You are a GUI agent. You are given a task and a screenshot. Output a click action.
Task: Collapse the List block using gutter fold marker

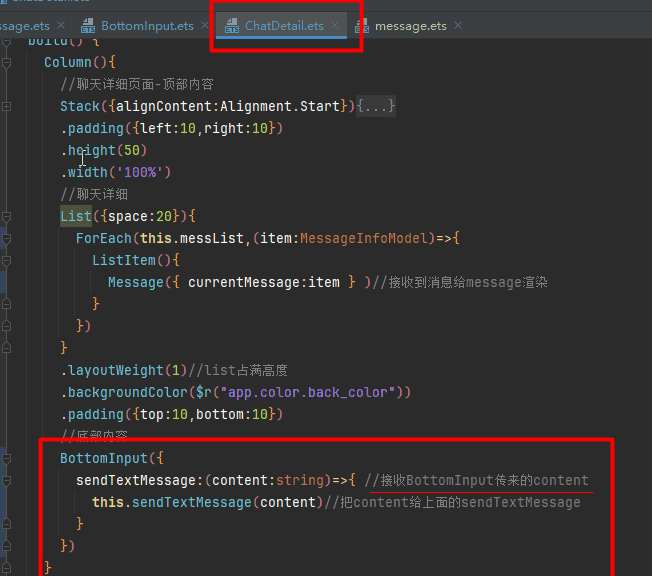(6, 216)
